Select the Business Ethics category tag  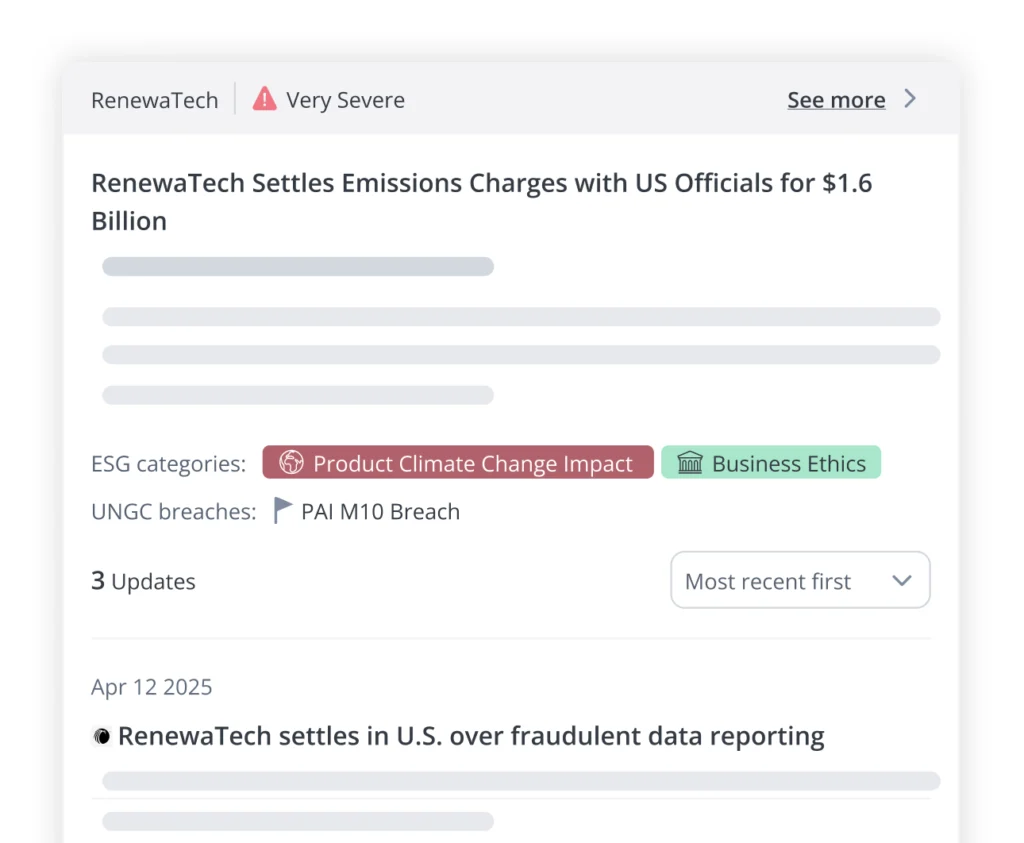click(771, 463)
